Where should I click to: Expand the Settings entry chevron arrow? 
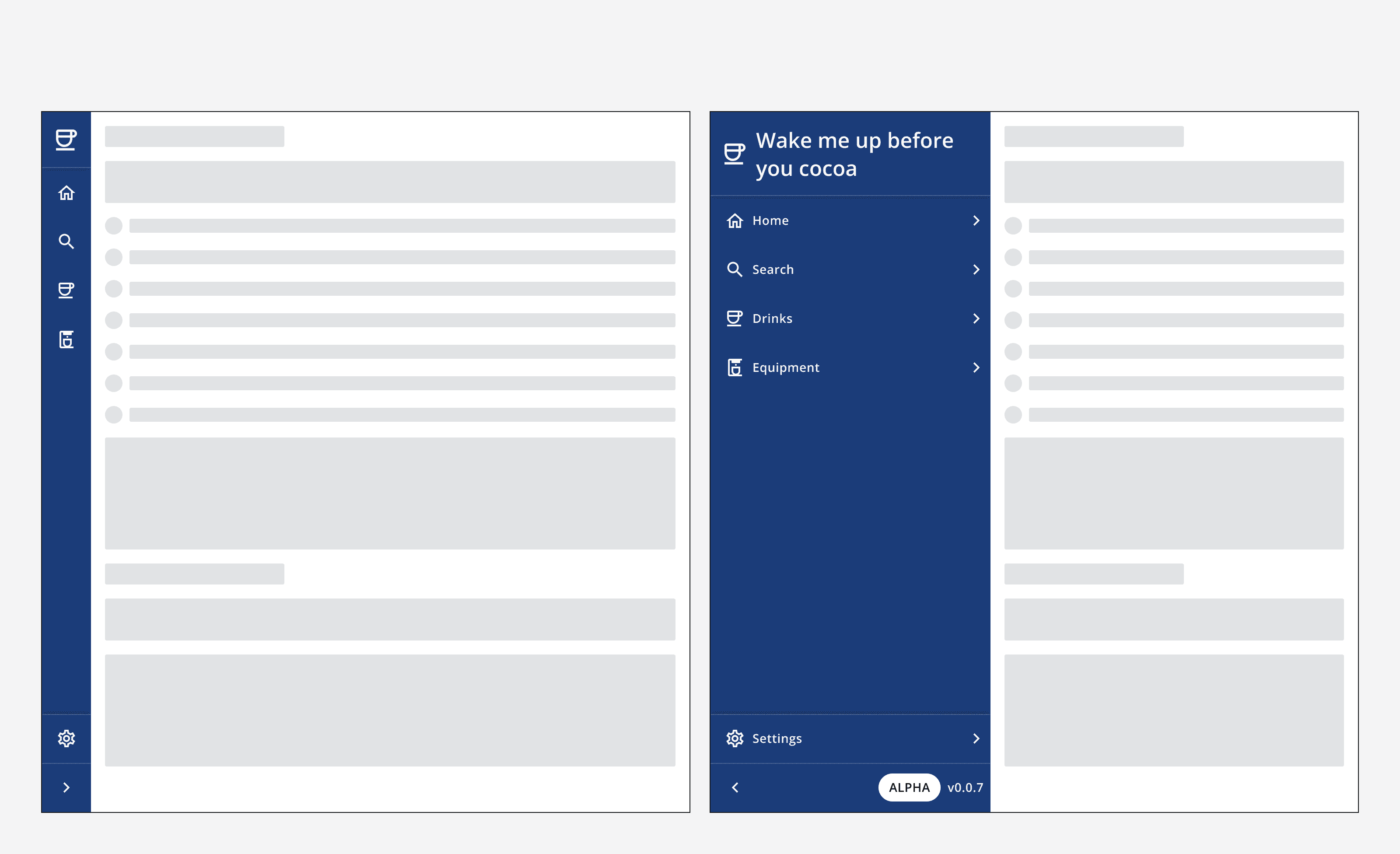(976, 738)
